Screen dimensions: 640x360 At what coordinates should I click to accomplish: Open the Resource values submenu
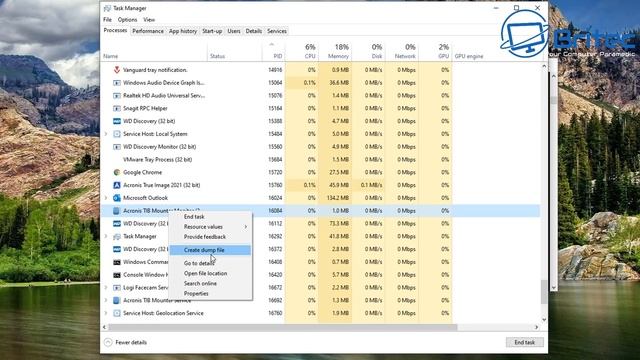[211, 227]
